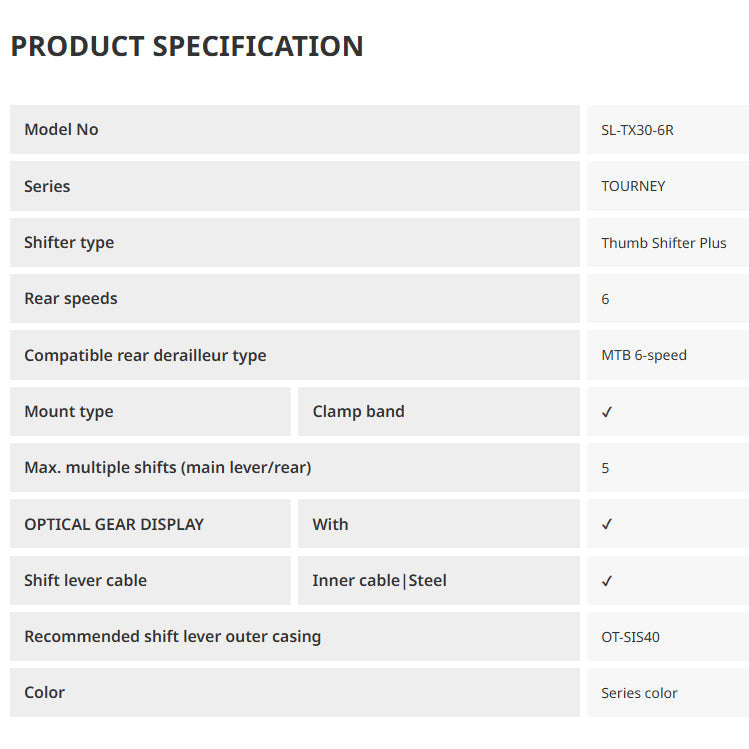
Task: Select the SL-TX30-6R model number value
Action: 637,130
